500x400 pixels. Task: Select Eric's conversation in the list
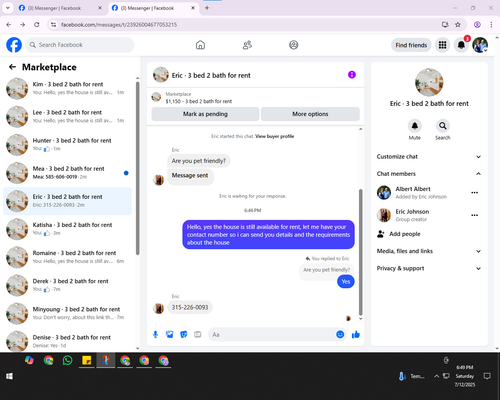point(67,201)
